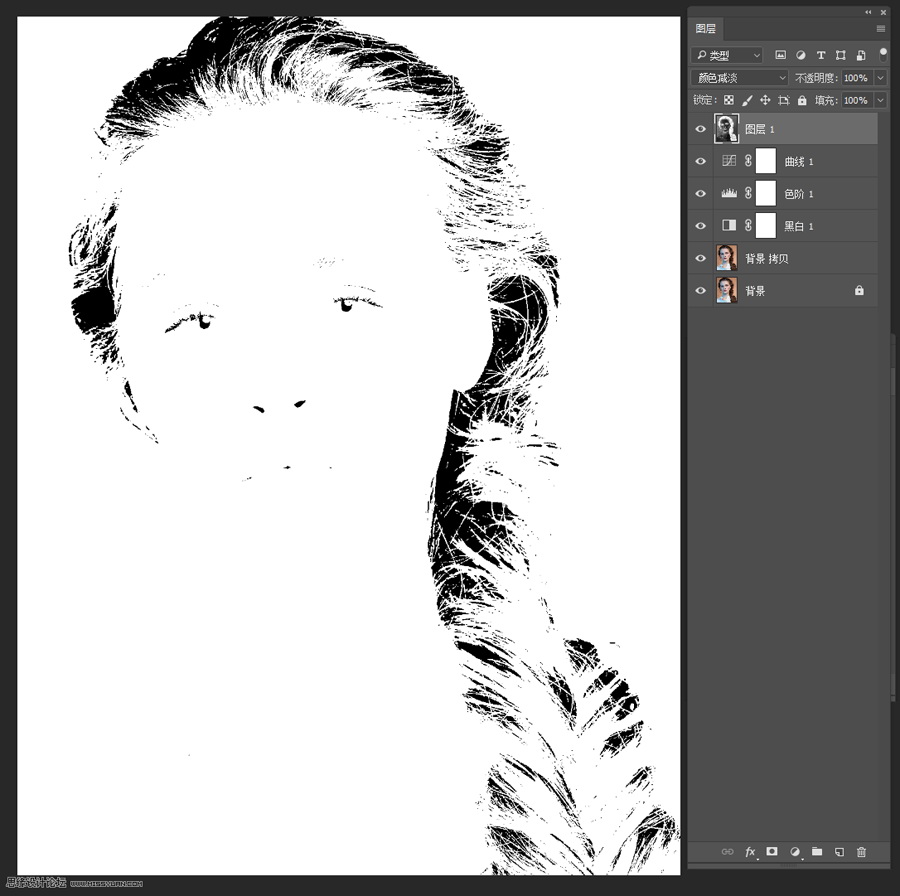Select the 背景 layer name

[x=755, y=291]
